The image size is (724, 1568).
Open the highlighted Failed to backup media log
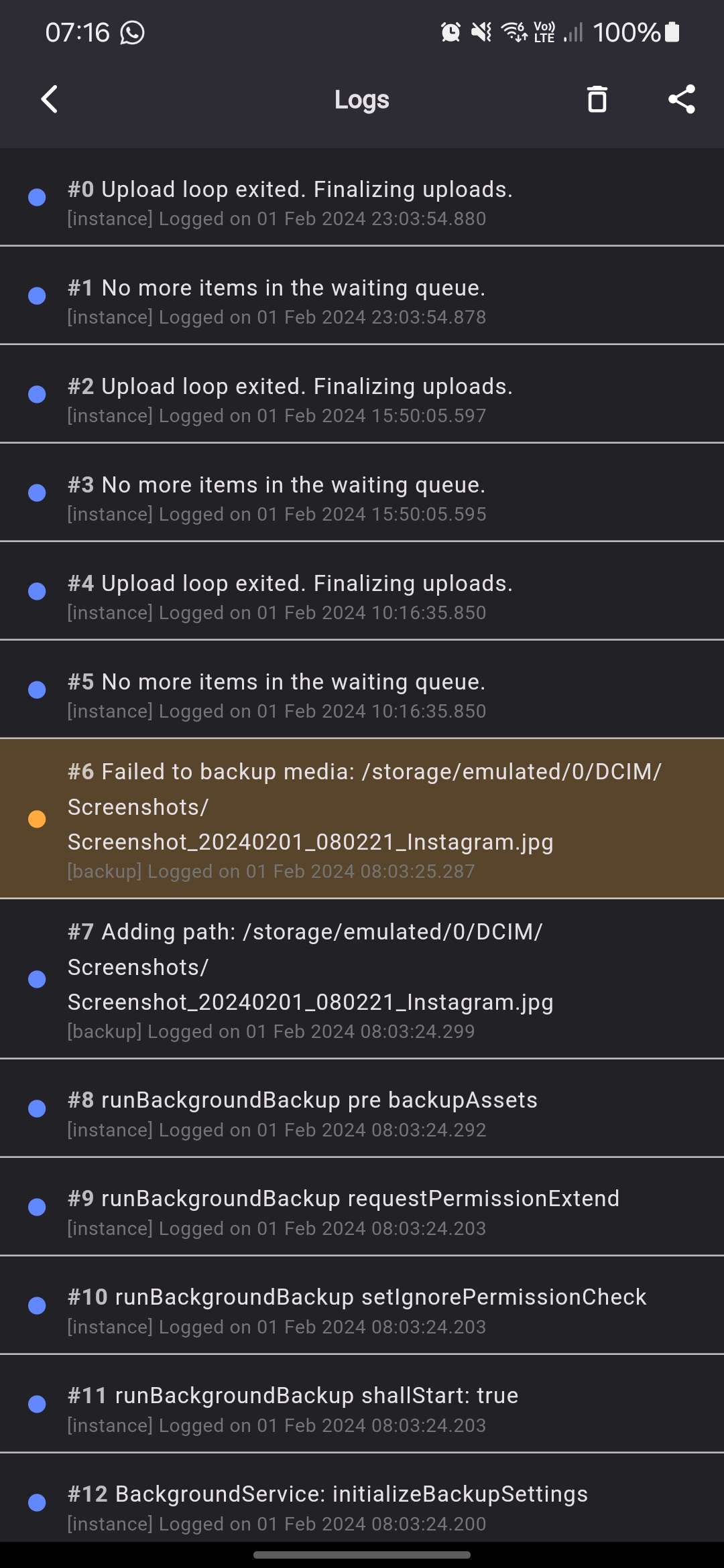click(362, 818)
